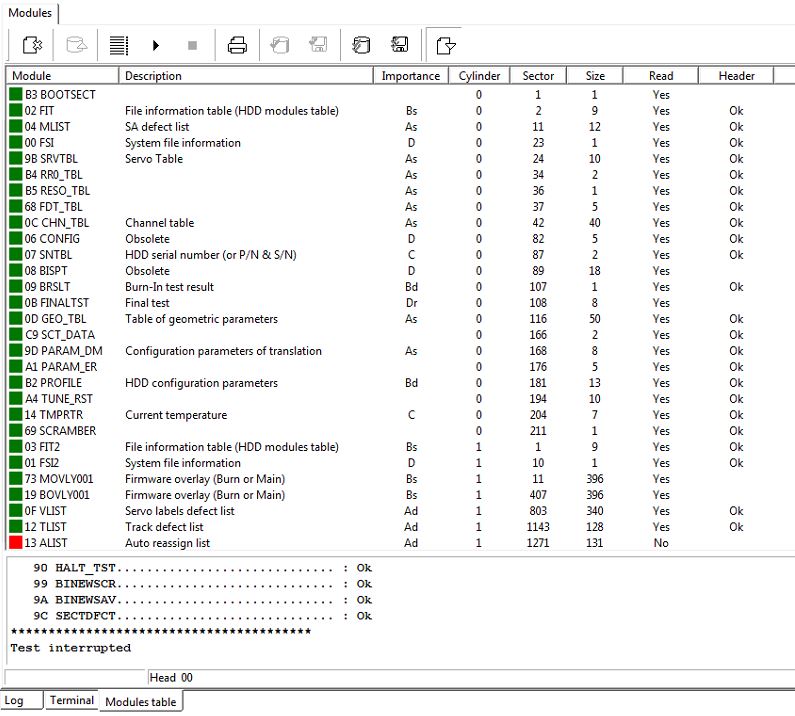Sort by the Module column header
This screenshot has height=716, width=795.
click(62, 76)
